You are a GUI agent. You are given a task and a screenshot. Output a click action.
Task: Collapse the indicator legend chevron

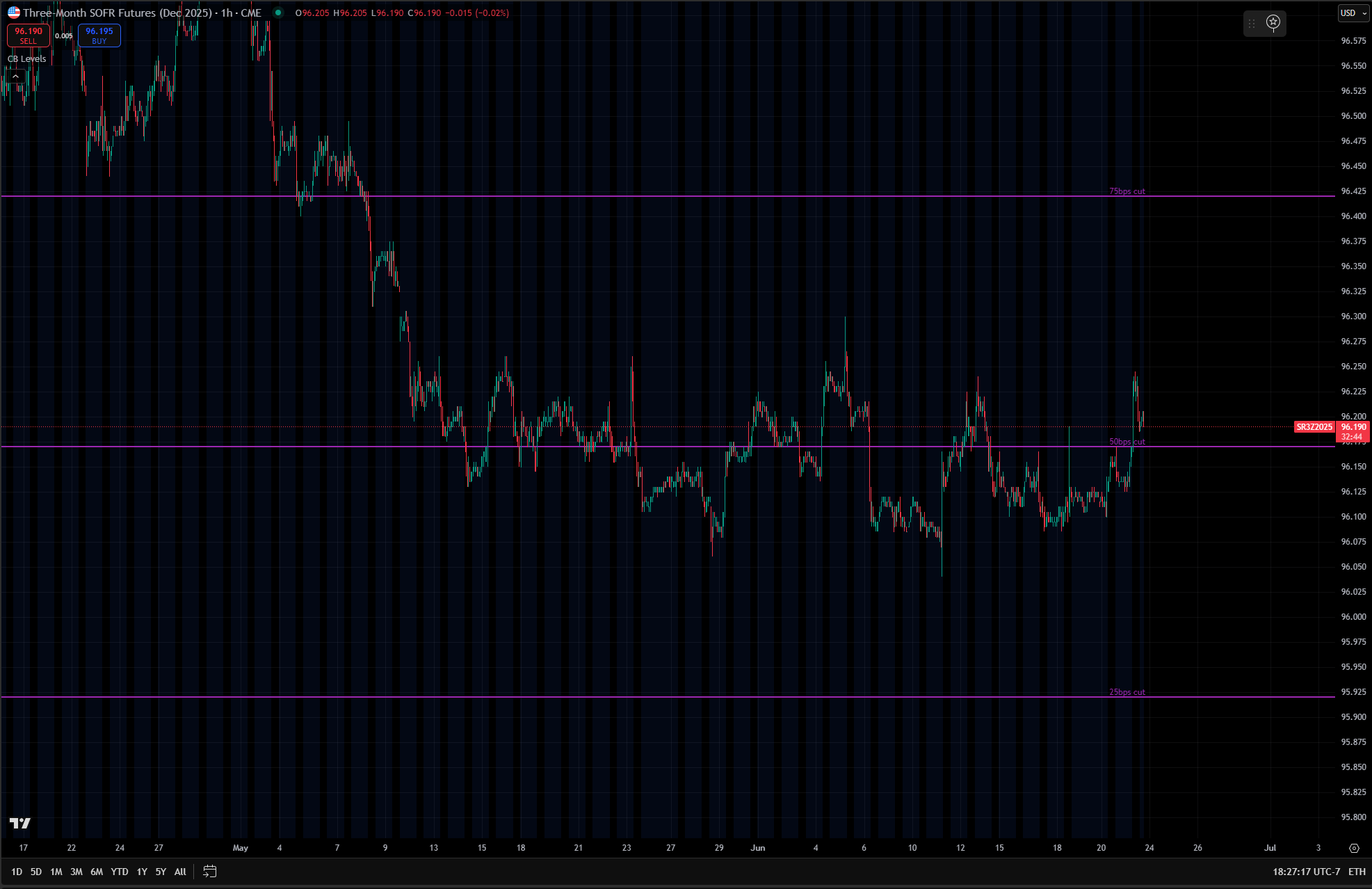[16, 77]
